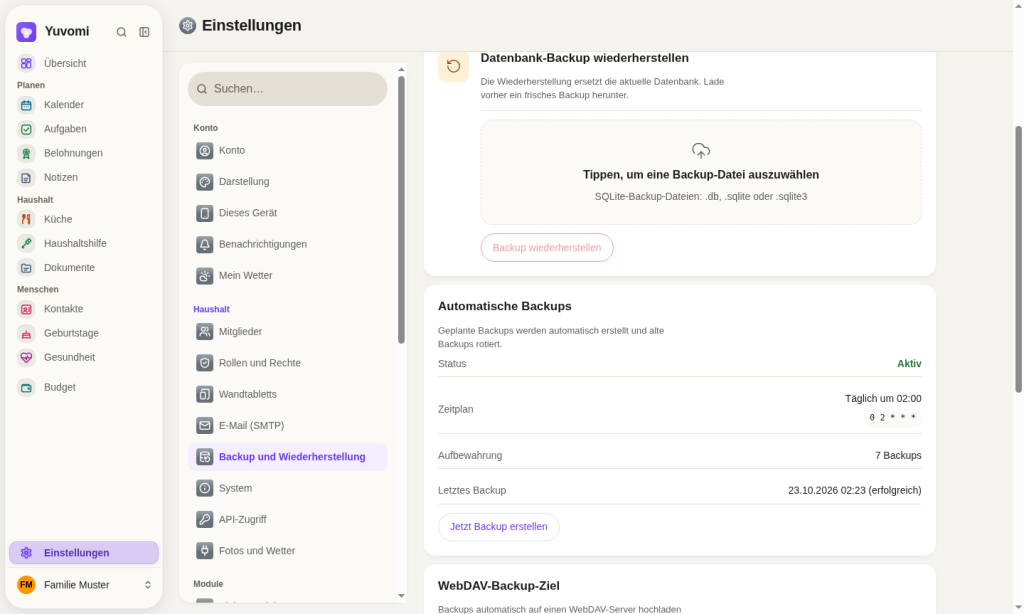Click the 7 Backups retention value

[898, 455]
